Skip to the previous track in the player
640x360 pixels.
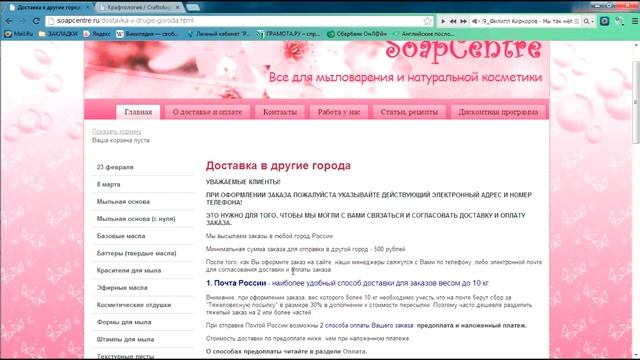(453, 21)
